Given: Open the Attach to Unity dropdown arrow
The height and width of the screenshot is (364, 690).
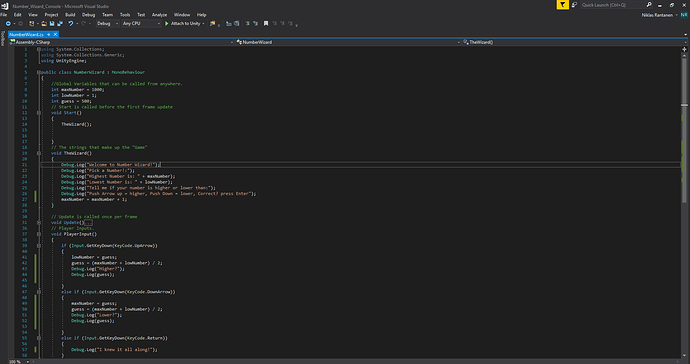Looking at the screenshot, I should click(x=203, y=23).
